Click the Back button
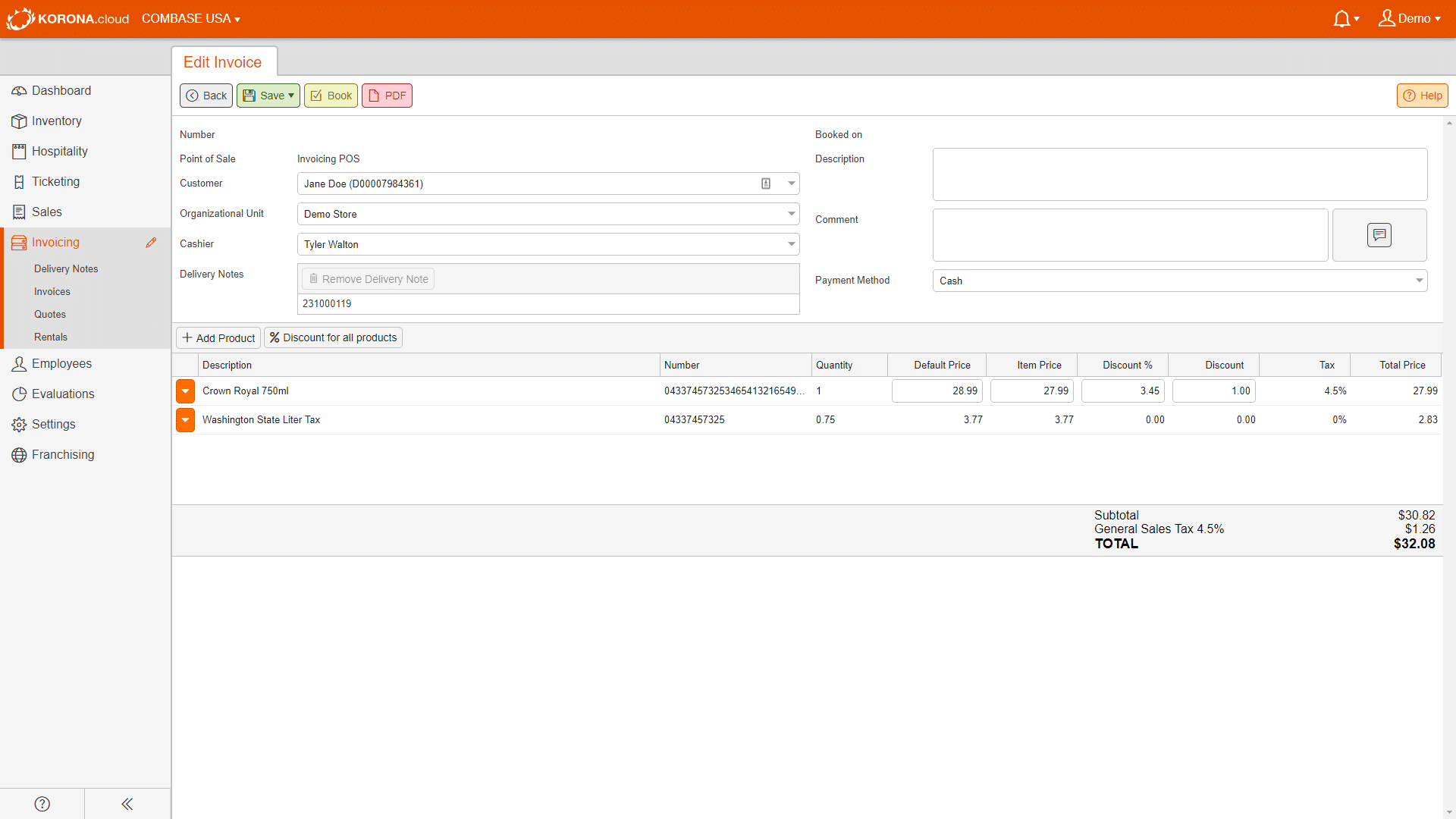This screenshot has width=1456, height=819. click(x=206, y=96)
